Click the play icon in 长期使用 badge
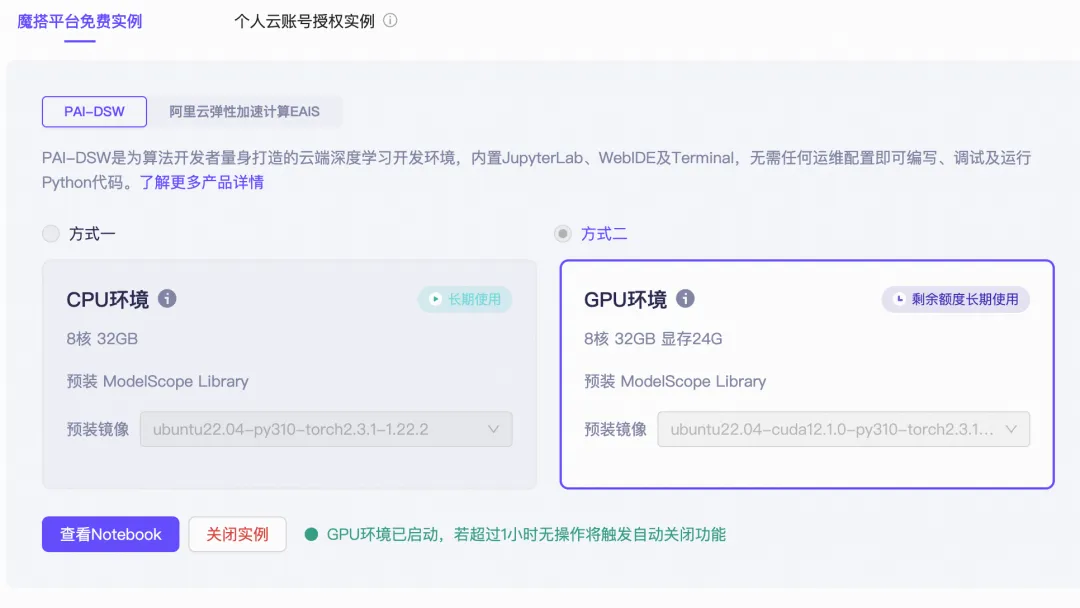The width and height of the screenshot is (1080, 608). (x=435, y=299)
